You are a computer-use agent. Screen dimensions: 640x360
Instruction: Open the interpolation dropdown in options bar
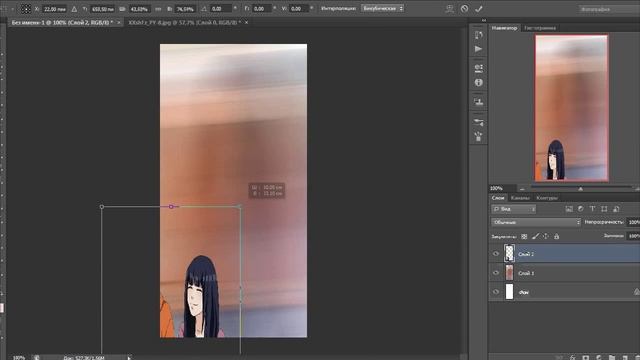tap(382, 9)
